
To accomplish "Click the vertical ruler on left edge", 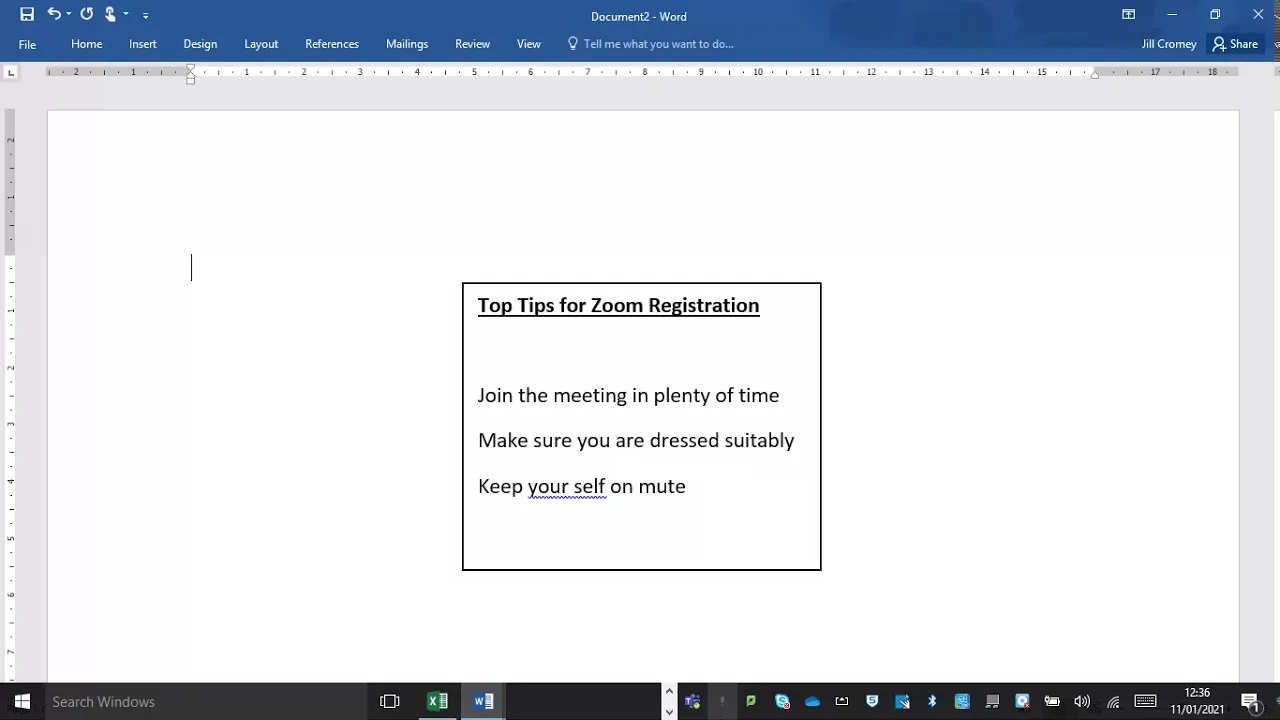I will (x=11, y=395).
